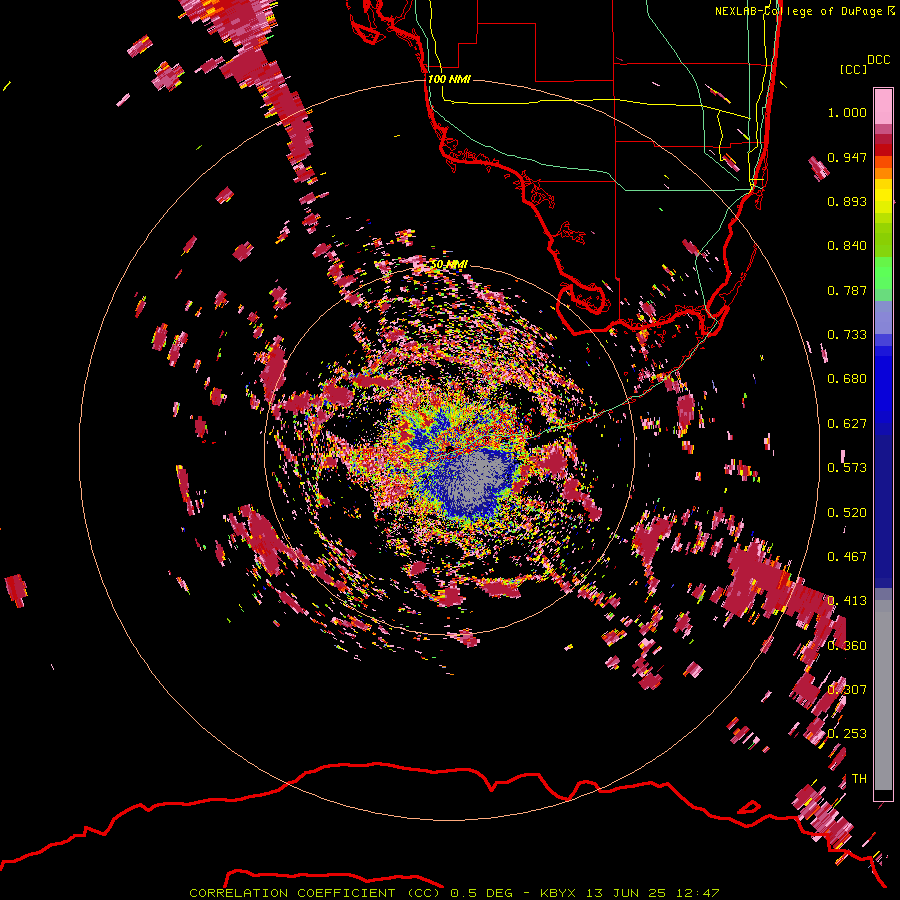Click the 0.947 scale value
The image size is (900, 900).
tap(847, 157)
